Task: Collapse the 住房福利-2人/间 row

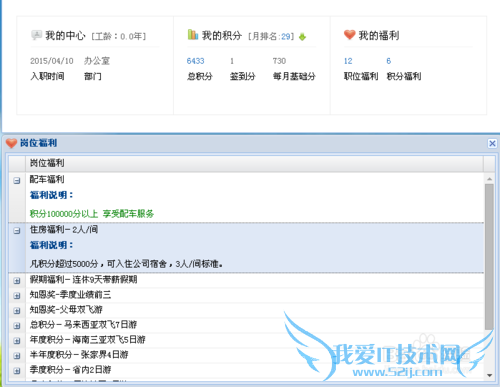Action: tap(17, 231)
